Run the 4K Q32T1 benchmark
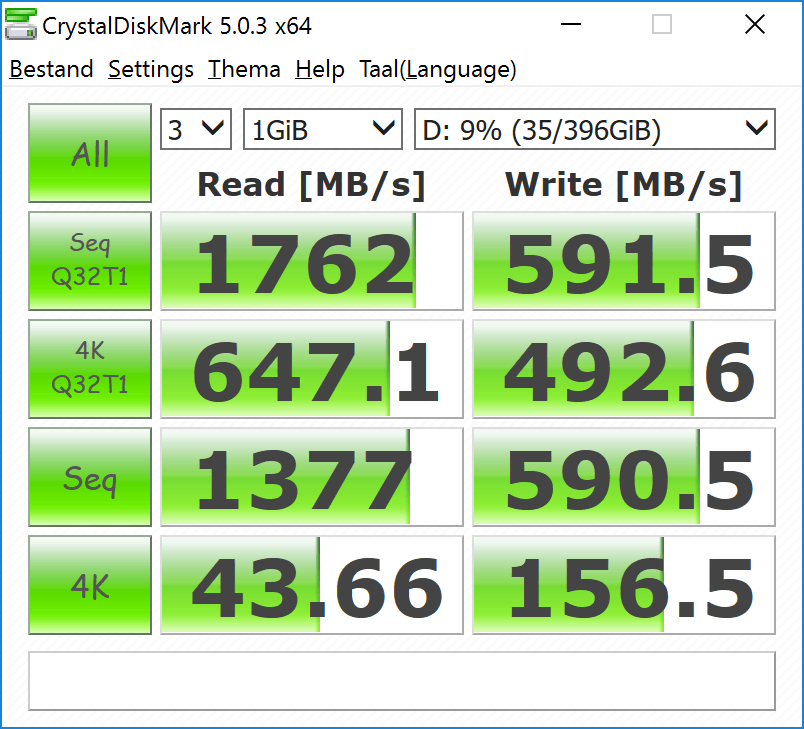 [90, 369]
